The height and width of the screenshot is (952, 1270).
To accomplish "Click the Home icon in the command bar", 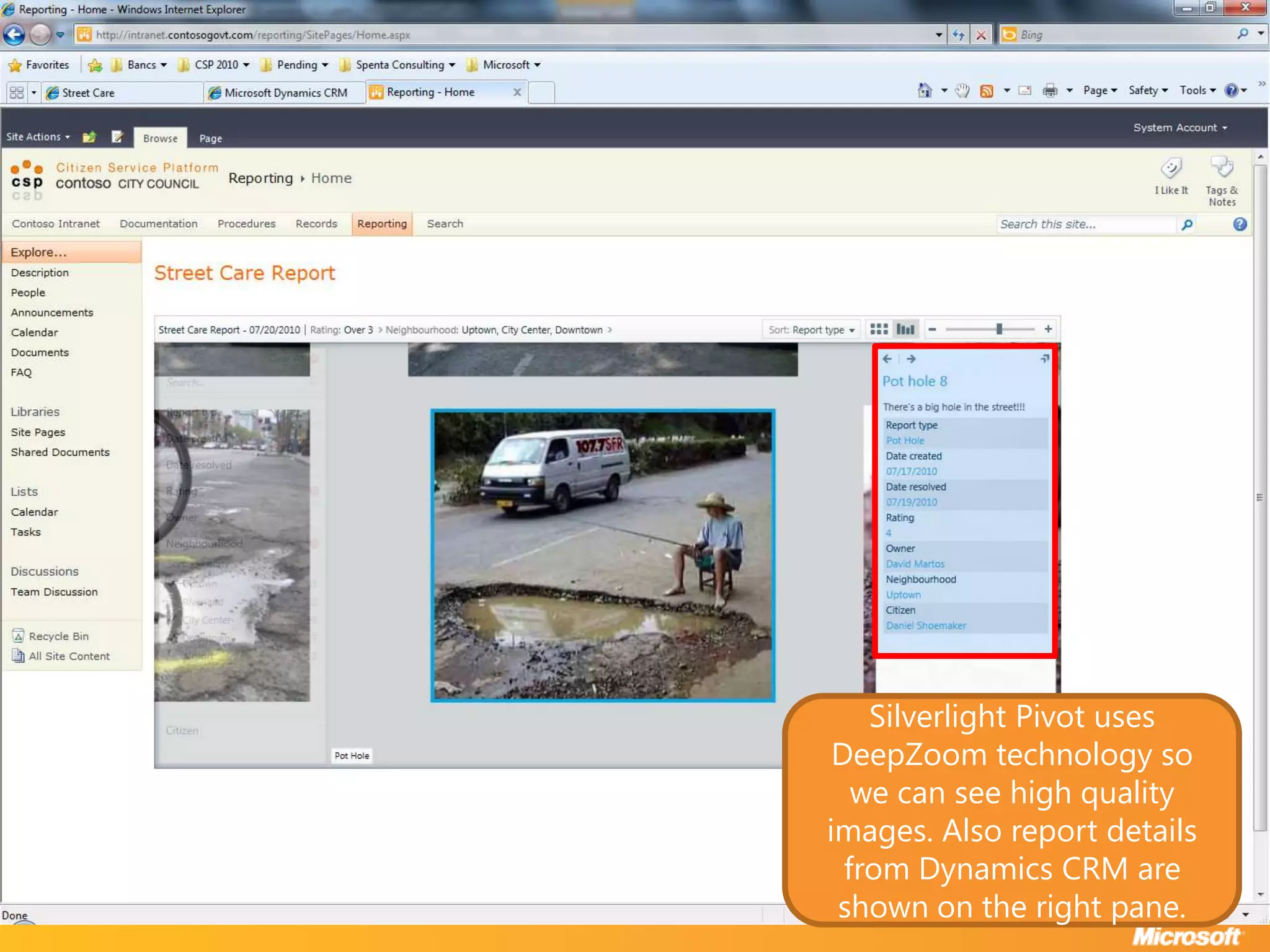I will tap(925, 90).
